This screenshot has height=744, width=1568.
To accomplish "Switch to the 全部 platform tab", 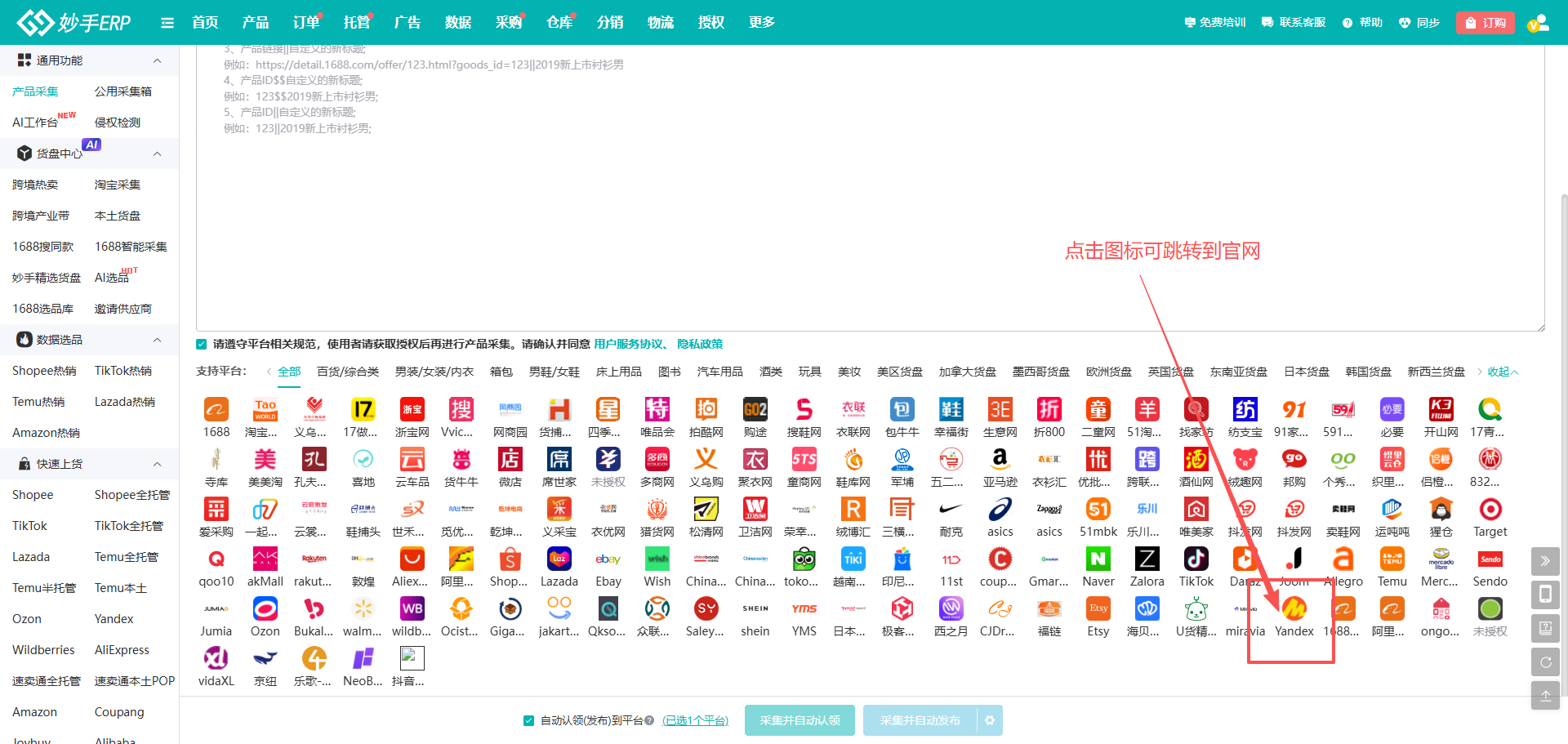I will (x=289, y=372).
